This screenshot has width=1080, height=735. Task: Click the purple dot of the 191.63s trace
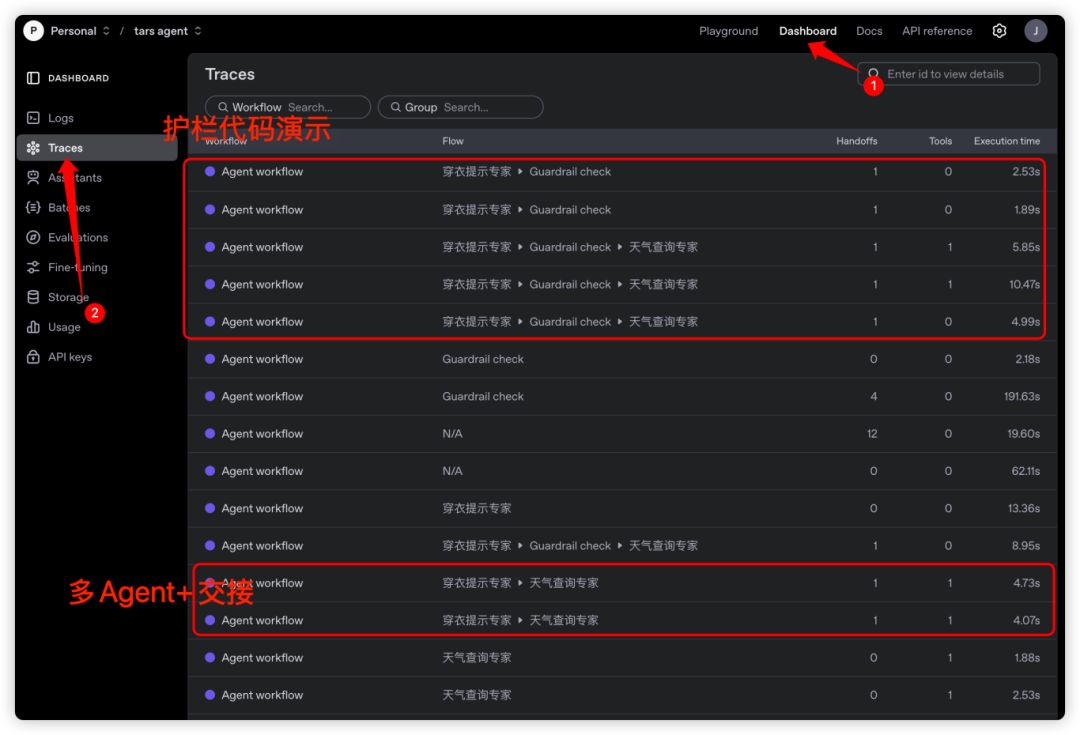click(x=210, y=396)
